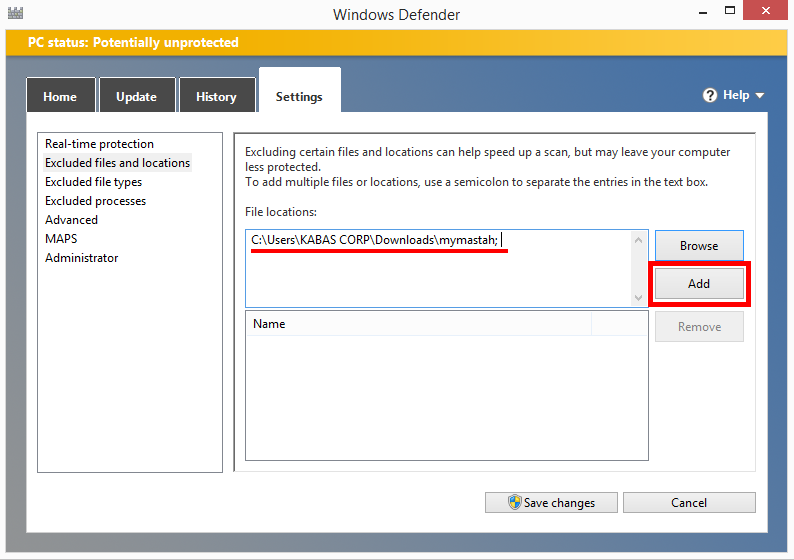Select Excluded file types option
Viewport: 794px width, 560px height.
(x=94, y=182)
